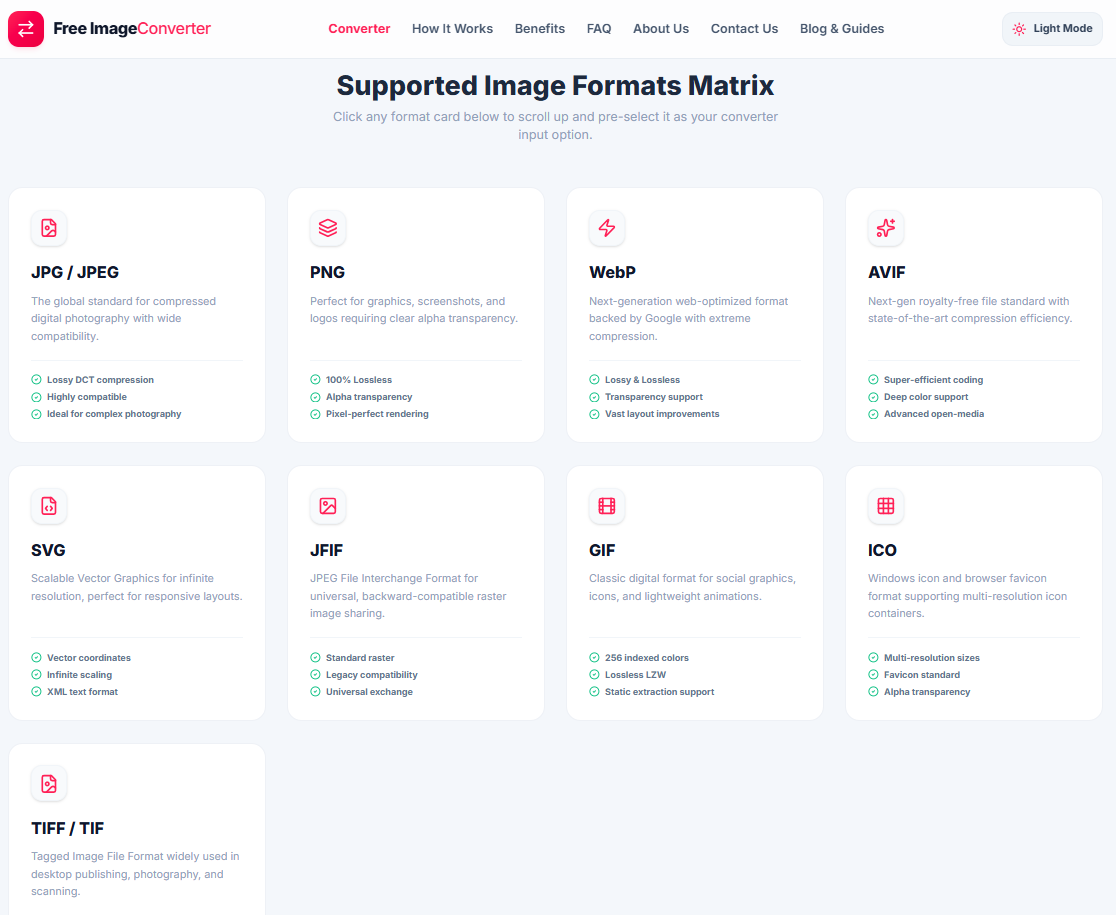
Task: Click 'Highly compatible' feature text
Action: tap(87, 397)
